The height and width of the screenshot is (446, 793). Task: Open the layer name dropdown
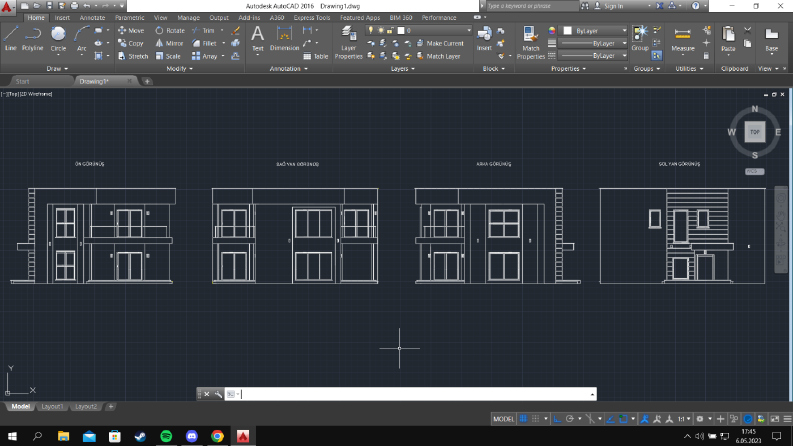tap(419, 30)
